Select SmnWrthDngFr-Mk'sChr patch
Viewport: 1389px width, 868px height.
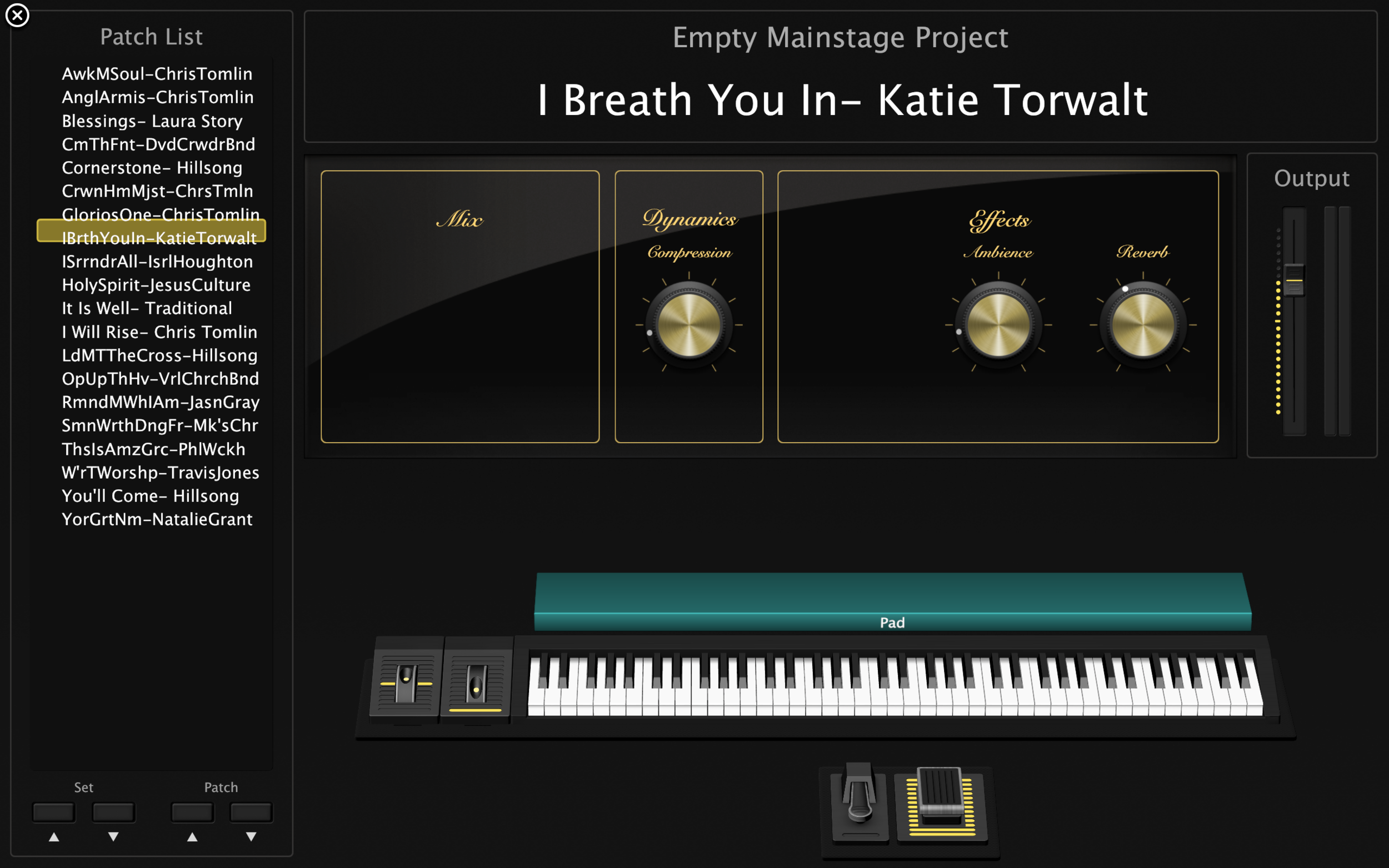pos(159,425)
